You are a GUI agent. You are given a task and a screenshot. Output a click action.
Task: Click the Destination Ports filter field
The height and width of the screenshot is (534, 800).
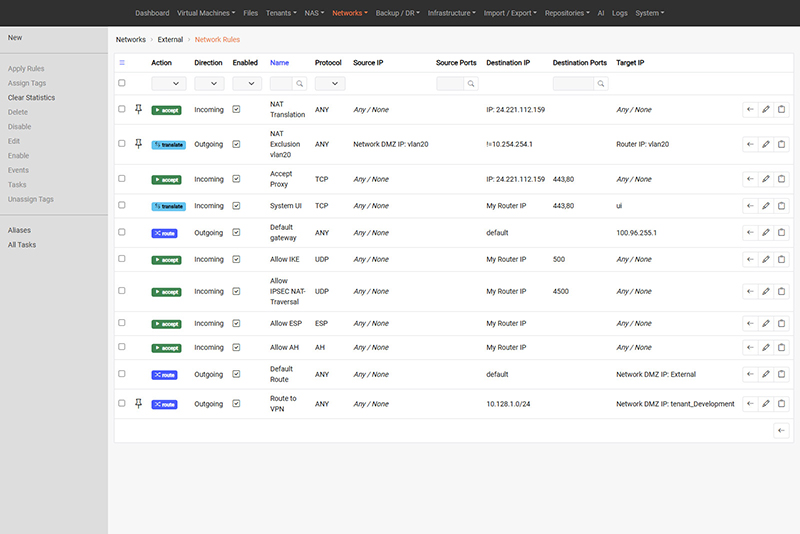(x=573, y=84)
